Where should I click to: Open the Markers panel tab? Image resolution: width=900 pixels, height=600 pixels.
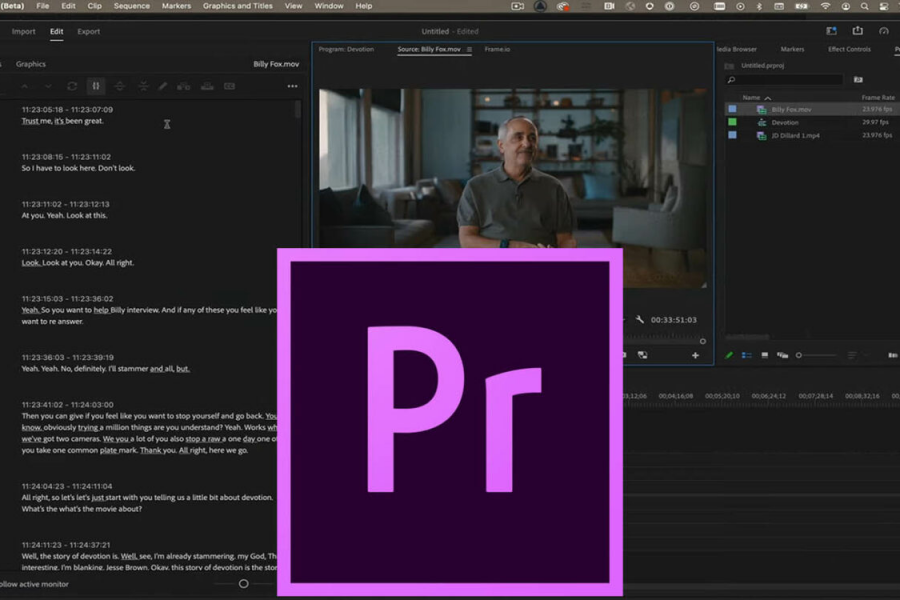[792, 49]
